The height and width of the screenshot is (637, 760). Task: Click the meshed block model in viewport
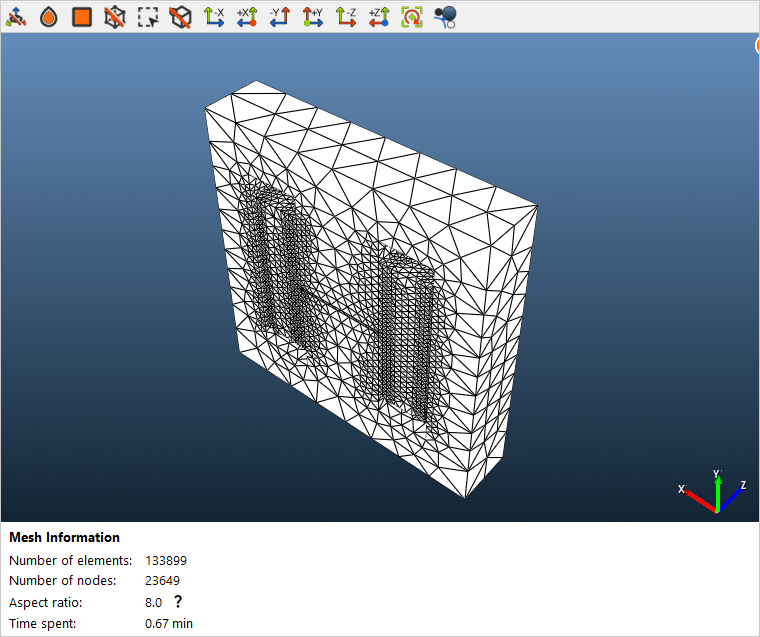[x=371, y=289]
